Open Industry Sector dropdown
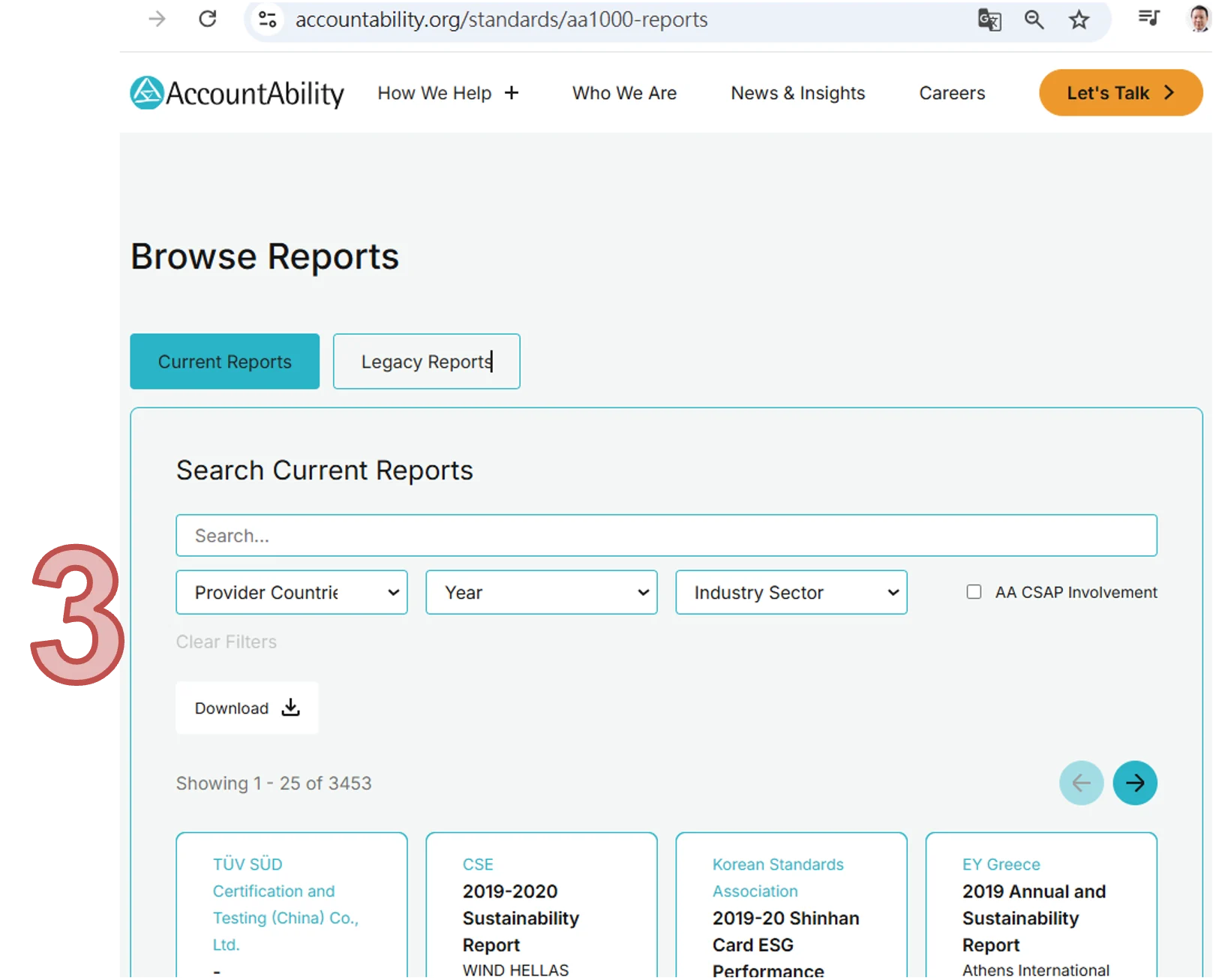Viewport: 1213px width, 980px height. coord(791,592)
